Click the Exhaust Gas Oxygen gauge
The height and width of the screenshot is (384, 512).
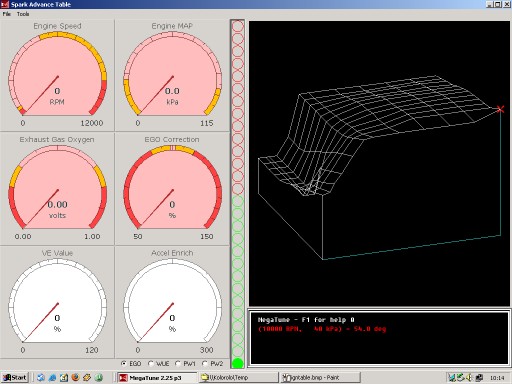[x=57, y=188]
